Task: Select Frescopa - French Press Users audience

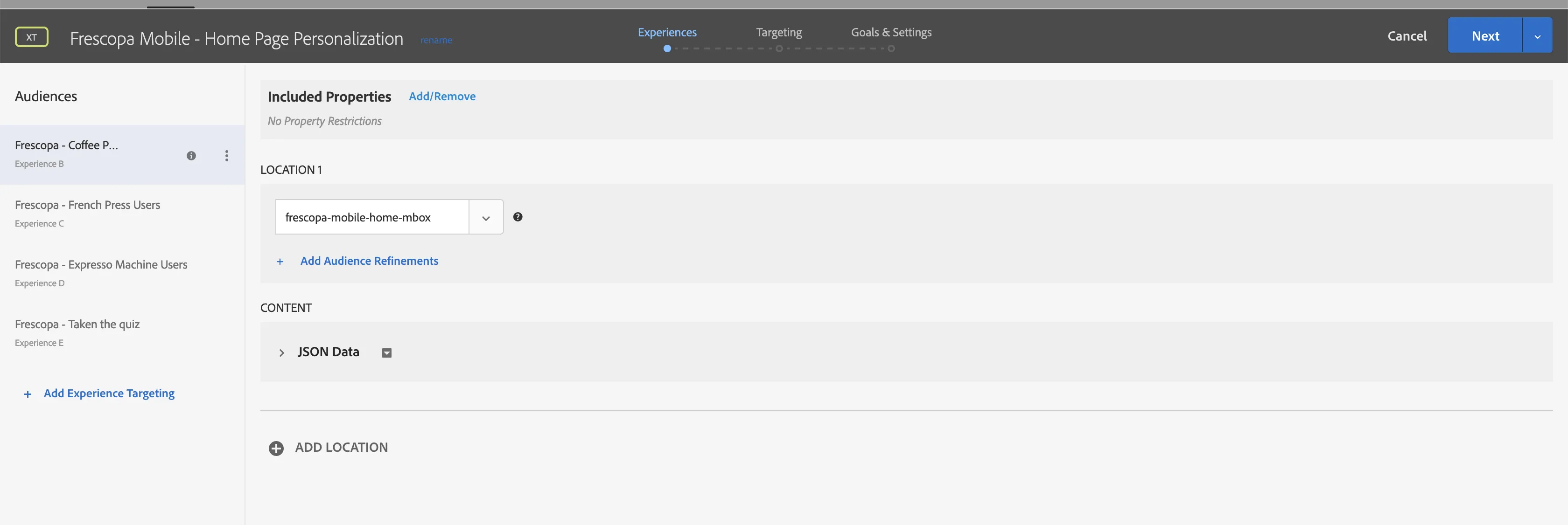Action: 122,214
